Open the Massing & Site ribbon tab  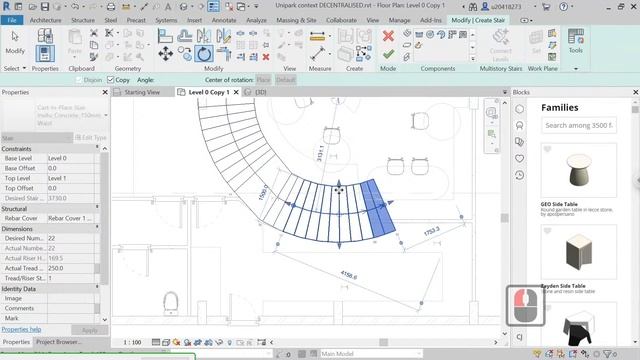(296, 20)
